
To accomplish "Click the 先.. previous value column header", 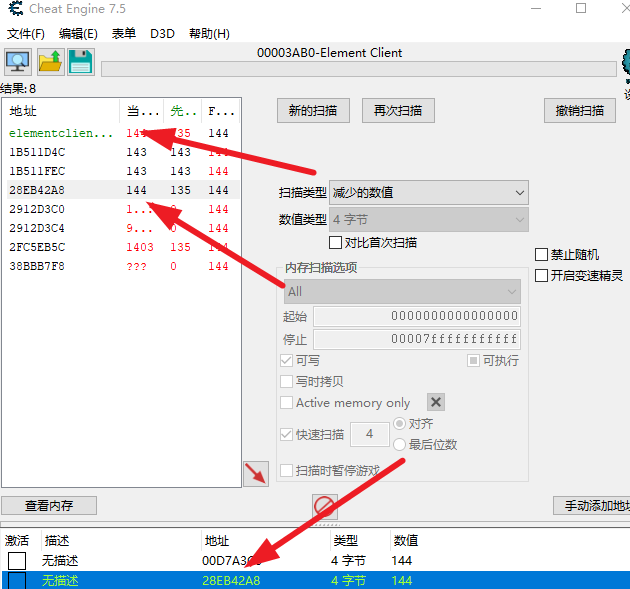I will [183, 111].
